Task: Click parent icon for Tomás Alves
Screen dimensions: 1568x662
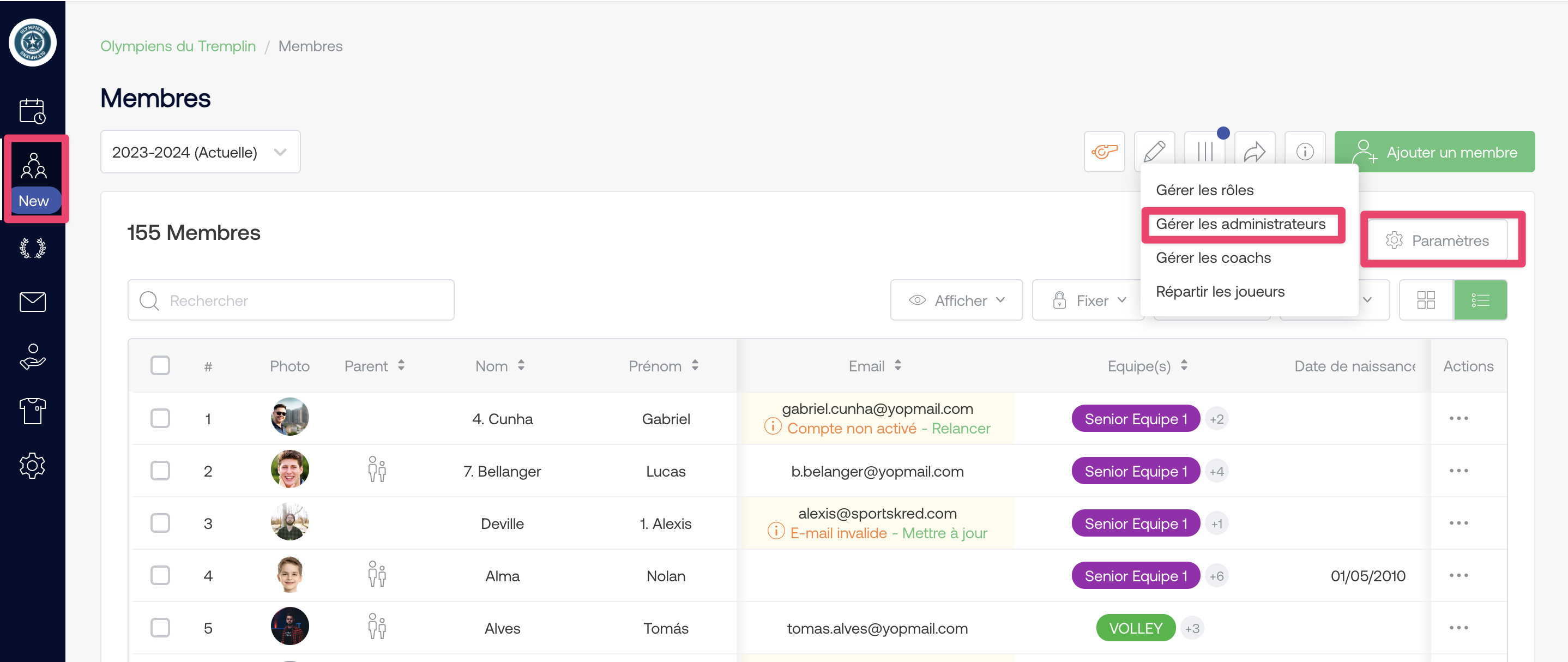Action: pyautogui.click(x=377, y=627)
